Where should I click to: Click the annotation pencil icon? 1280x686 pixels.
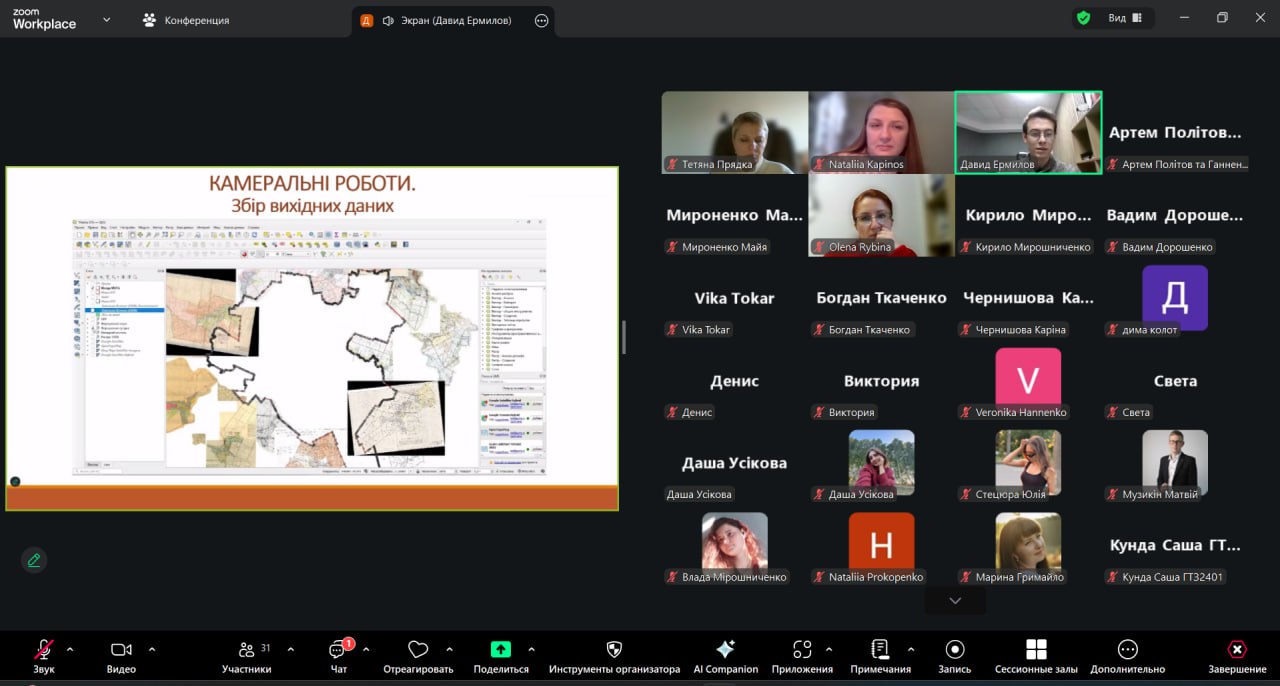pyautogui.click(x=34, y=560)
